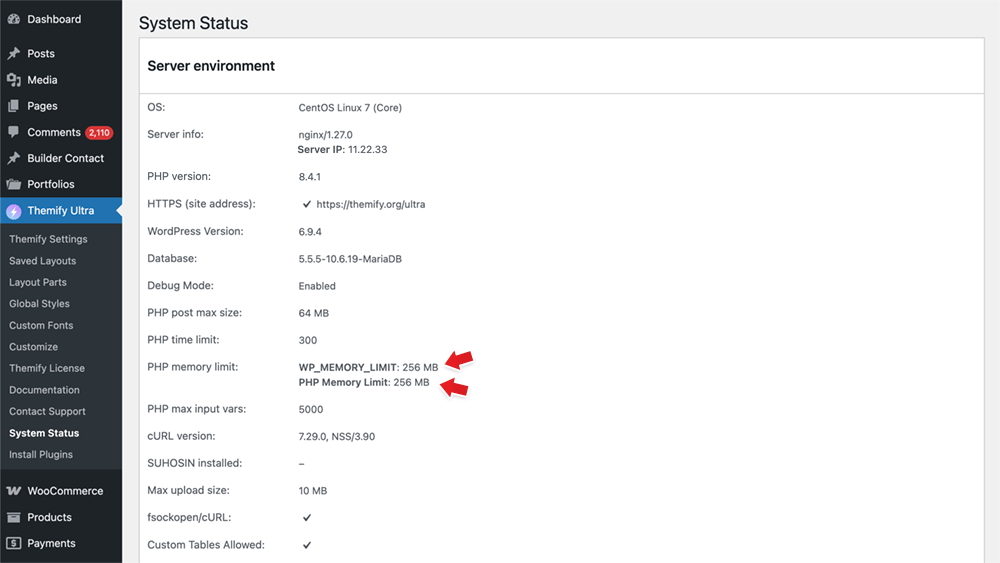Click the OS value CentOS Linux 7 (Core)
Viewport: 1000px width, 563px height.
tap(350, 108)
